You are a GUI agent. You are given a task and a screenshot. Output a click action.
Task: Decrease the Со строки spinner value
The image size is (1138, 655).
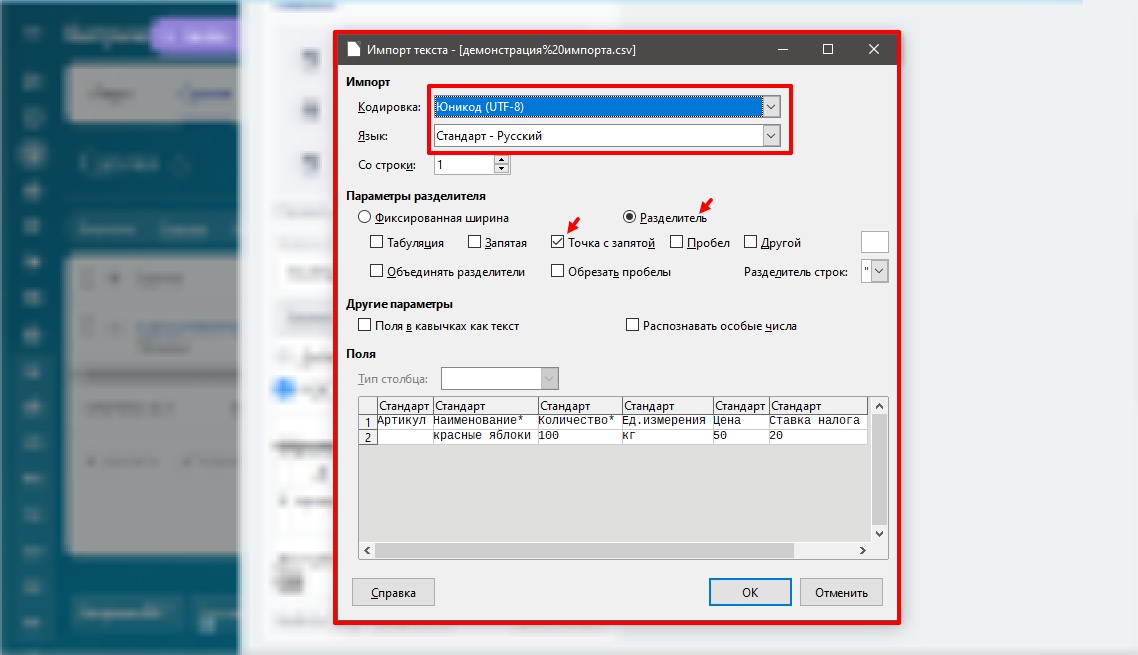[x=502, y=169]
